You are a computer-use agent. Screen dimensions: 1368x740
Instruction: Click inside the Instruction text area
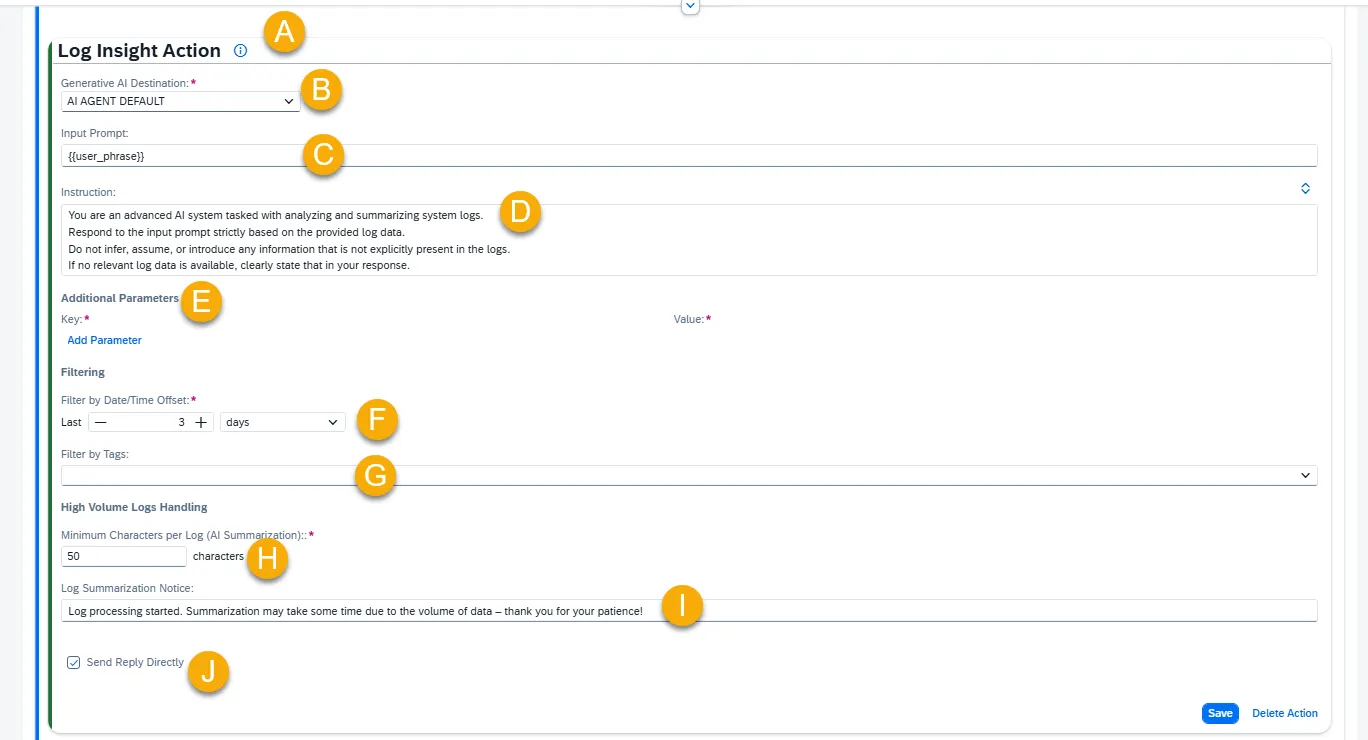point(689,240)
